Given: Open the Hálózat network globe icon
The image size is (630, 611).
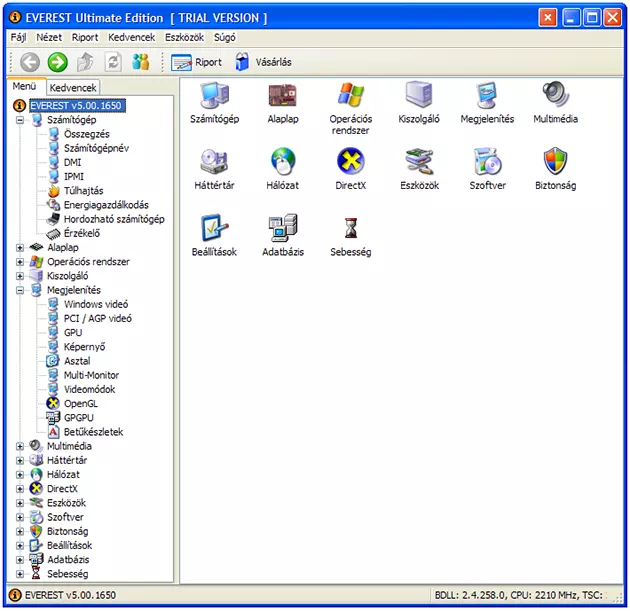Looking at the screenshot, I should 282,161.
